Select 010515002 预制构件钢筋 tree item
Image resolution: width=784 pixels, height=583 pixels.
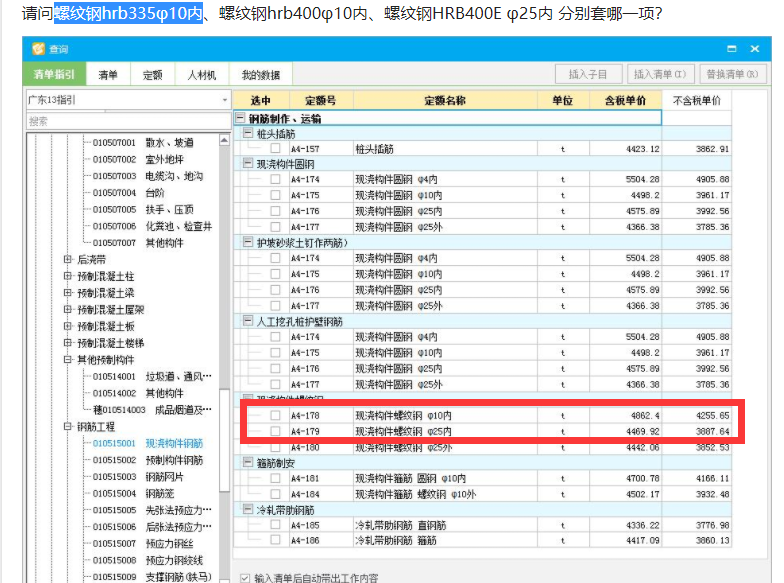pos(148,460)
